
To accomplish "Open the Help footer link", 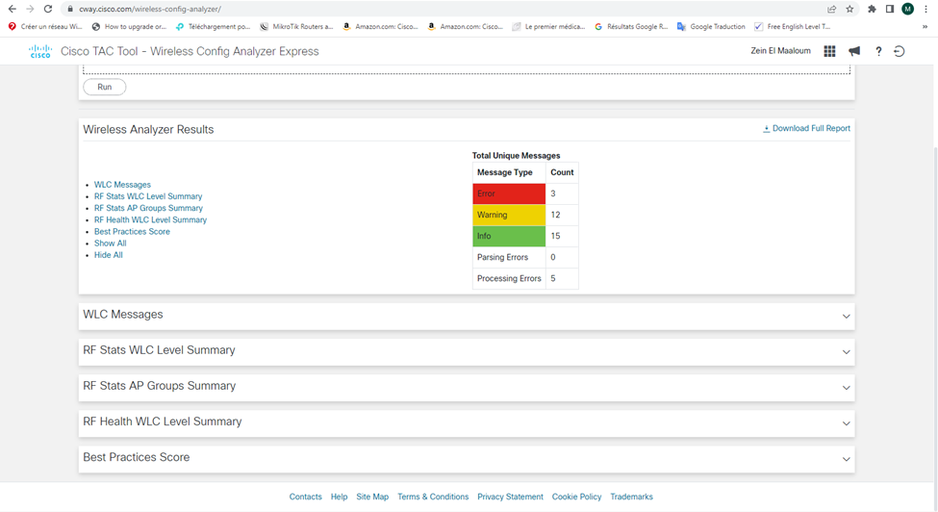I will (x=339, y=497).
